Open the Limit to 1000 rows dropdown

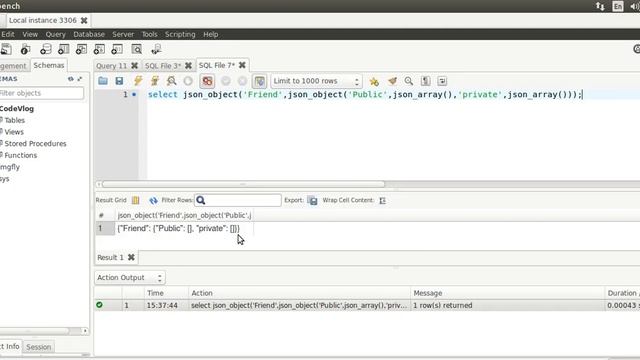click(316, 81)
